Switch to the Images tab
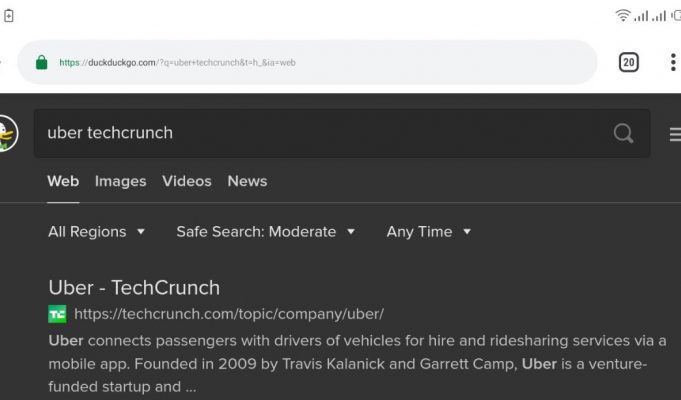Viewport: 681px width, 400px height. [120, 181]
